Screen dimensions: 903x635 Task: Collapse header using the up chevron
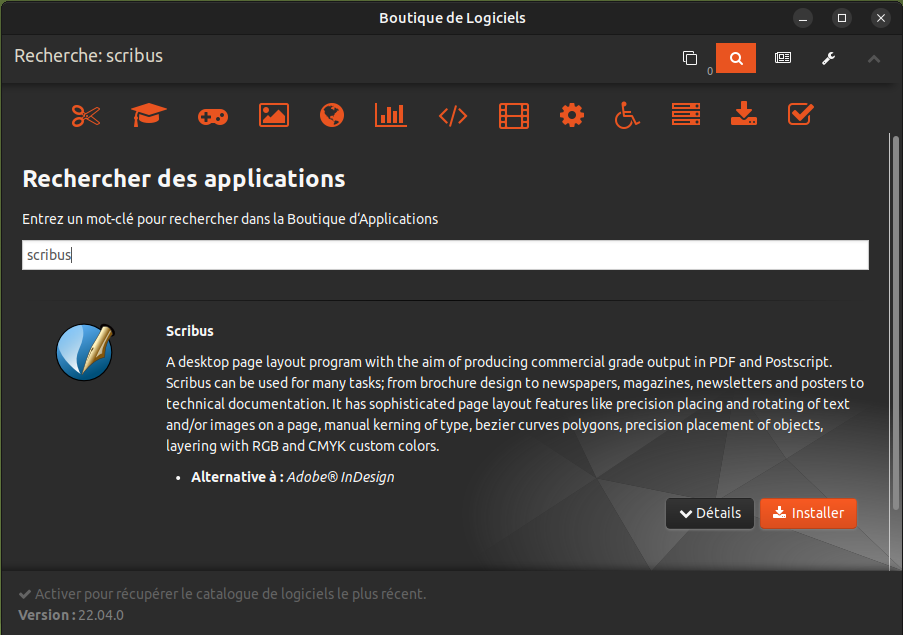pyautogui.click(x=874, y=59)
